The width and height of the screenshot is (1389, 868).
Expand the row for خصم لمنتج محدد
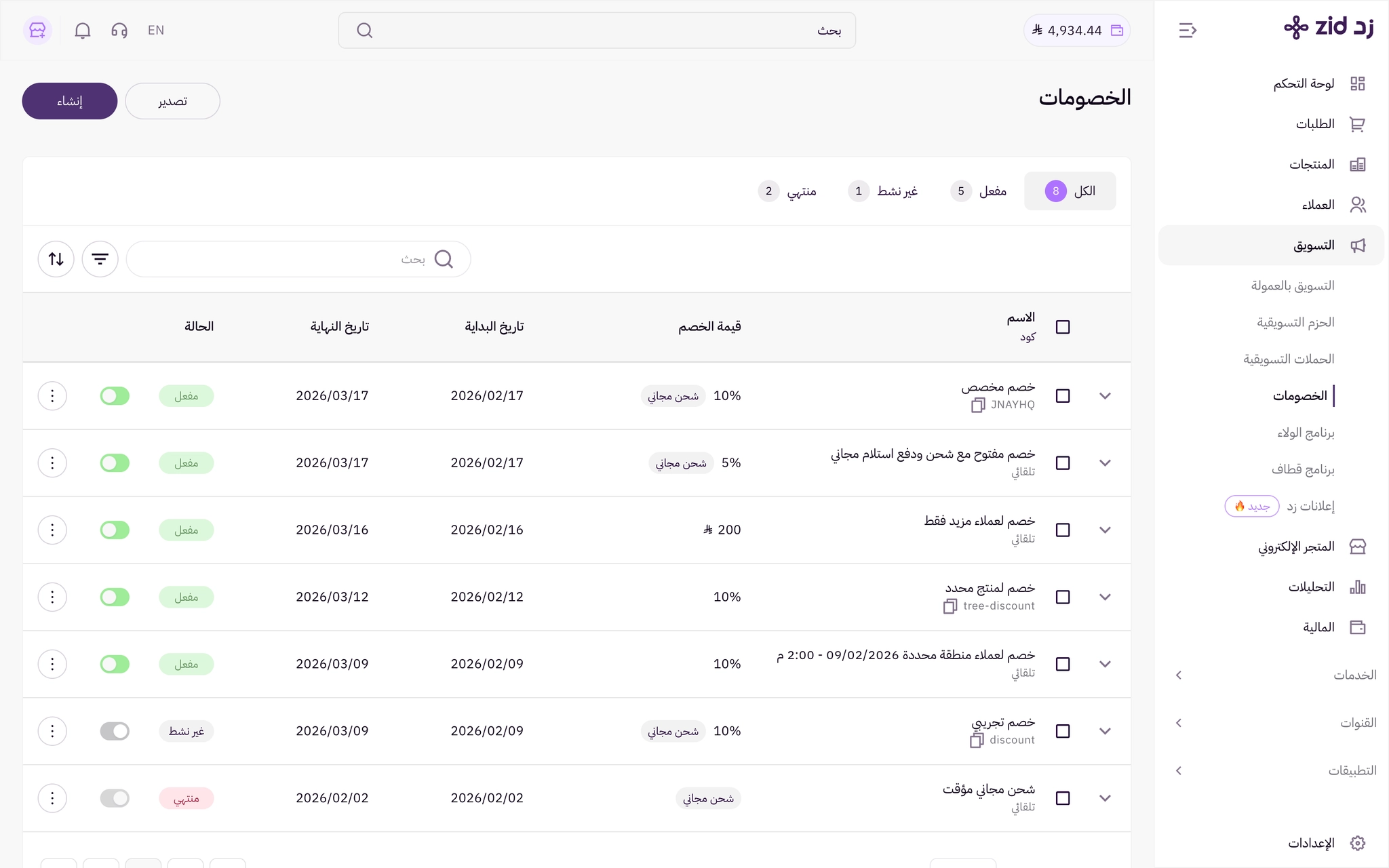point(1106,597)
